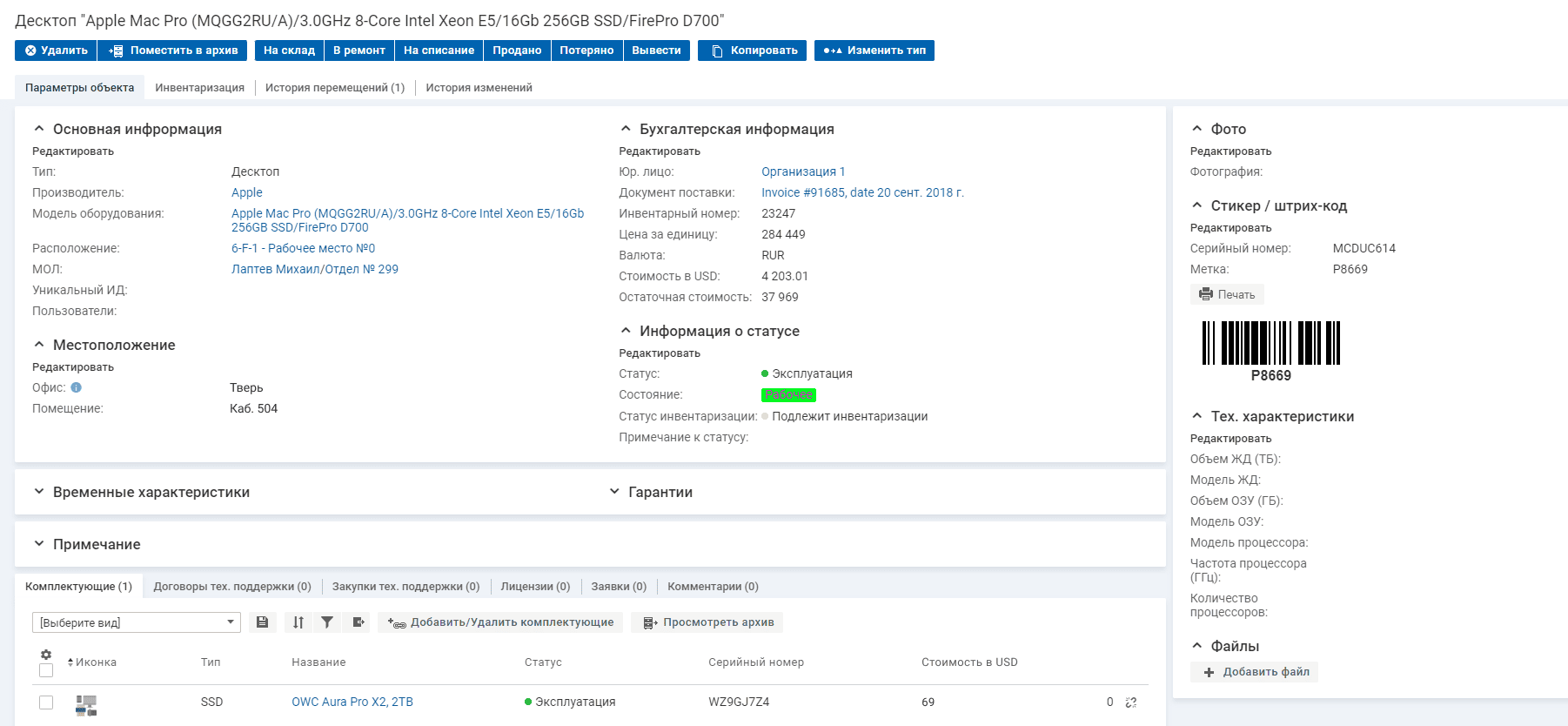Screen dimensions: 1568x726
Task: Tick the select-all checkbox in table header
Action: pos(46,670)
